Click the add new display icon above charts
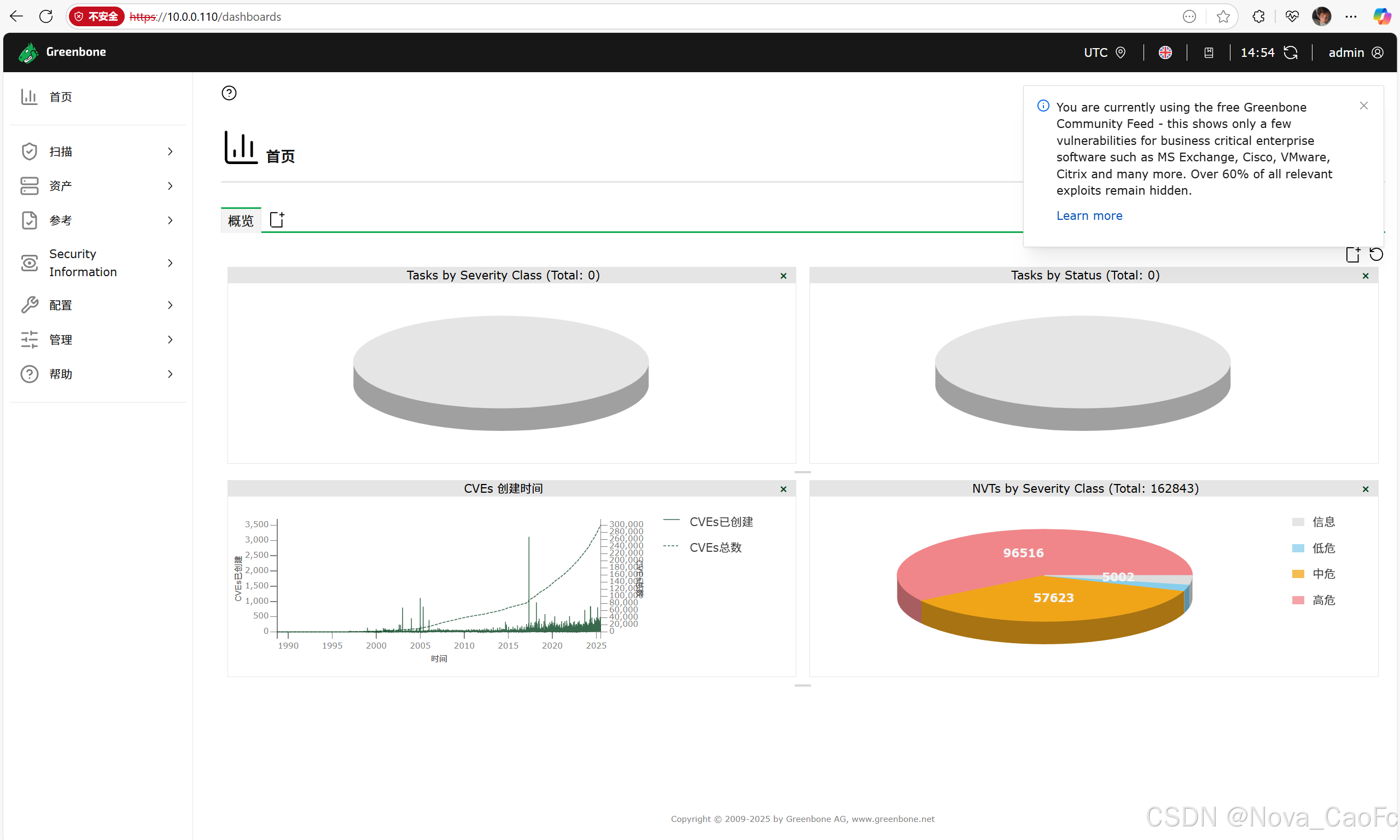This screenshot has width=1400, height=840. 1352,255
